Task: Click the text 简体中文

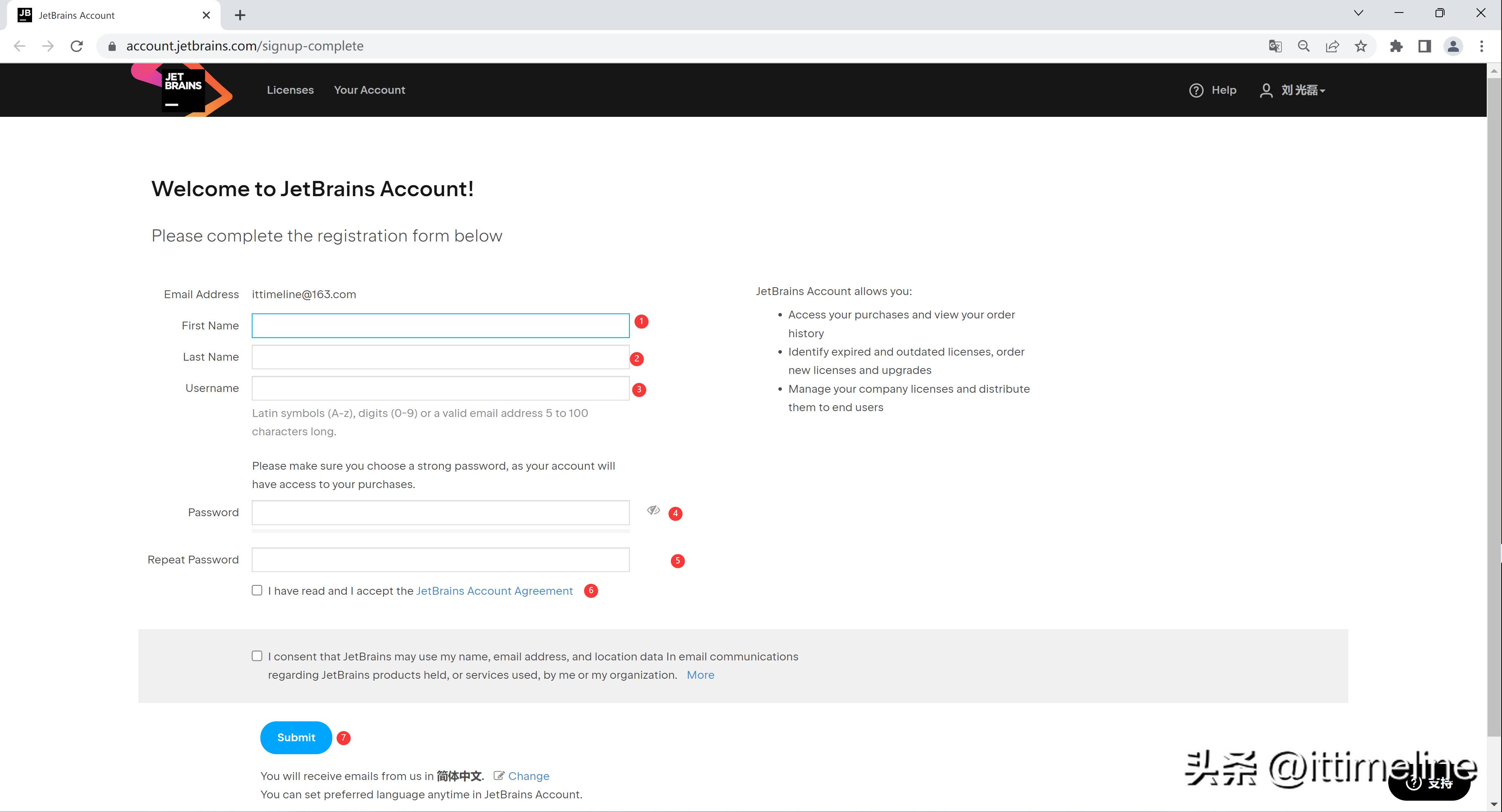Action: tap(459, 776)
